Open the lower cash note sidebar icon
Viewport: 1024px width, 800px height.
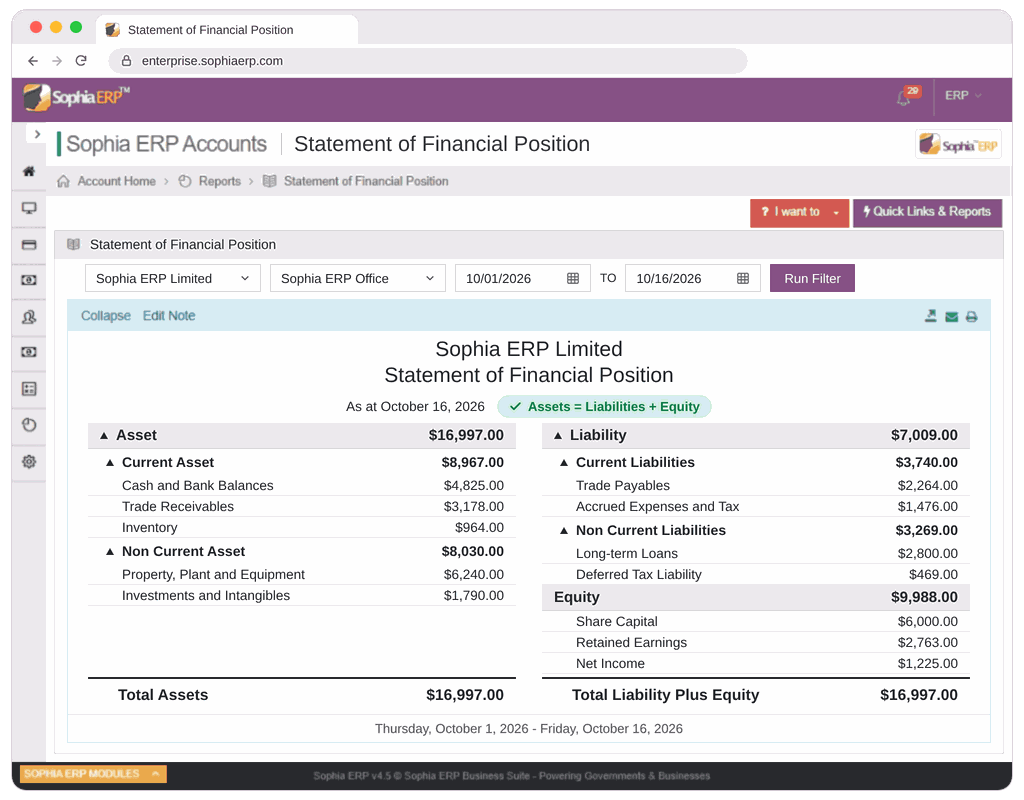tap(29, 352)
